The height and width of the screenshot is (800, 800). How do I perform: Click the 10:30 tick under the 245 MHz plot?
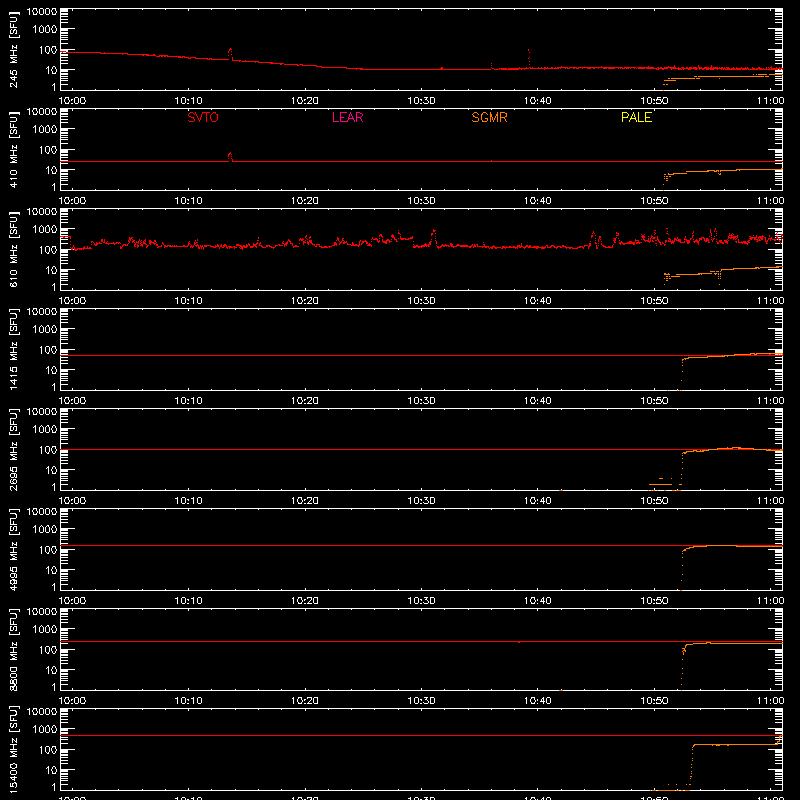(x=421, y=101)
